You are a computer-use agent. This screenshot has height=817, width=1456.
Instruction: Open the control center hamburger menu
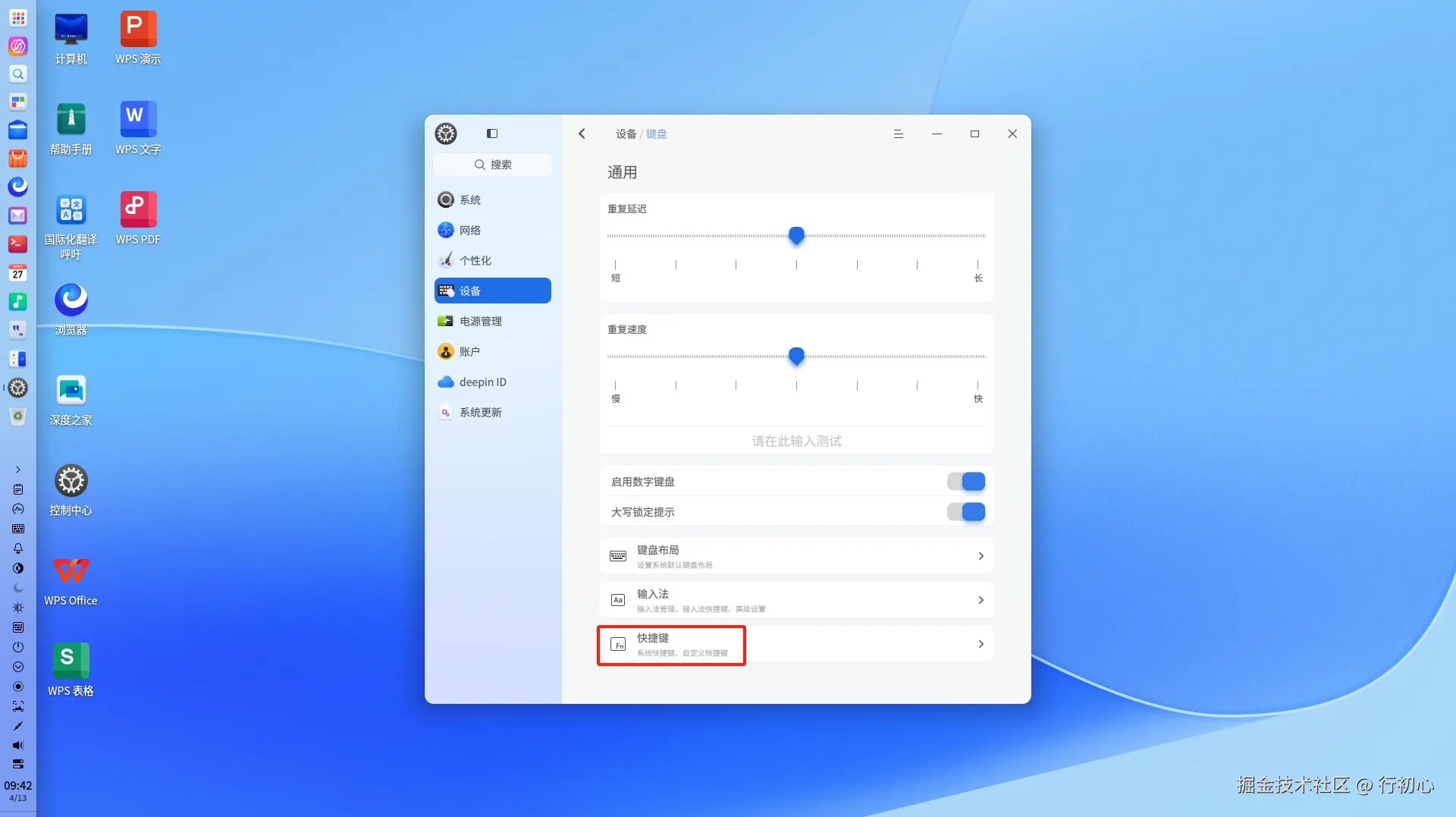pyautogui.click(x=899, y=134)
